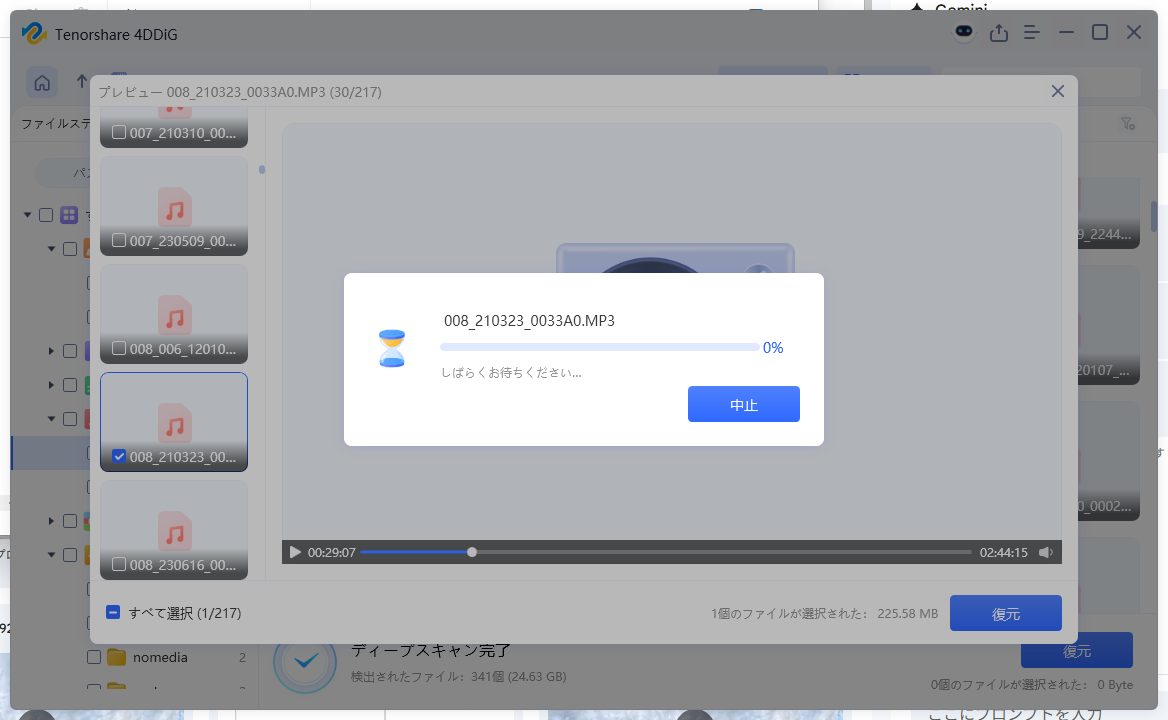Screen dimensions: 1168x720
Task: Check the 007_230509 file checkbox
Action: (119, 240)
